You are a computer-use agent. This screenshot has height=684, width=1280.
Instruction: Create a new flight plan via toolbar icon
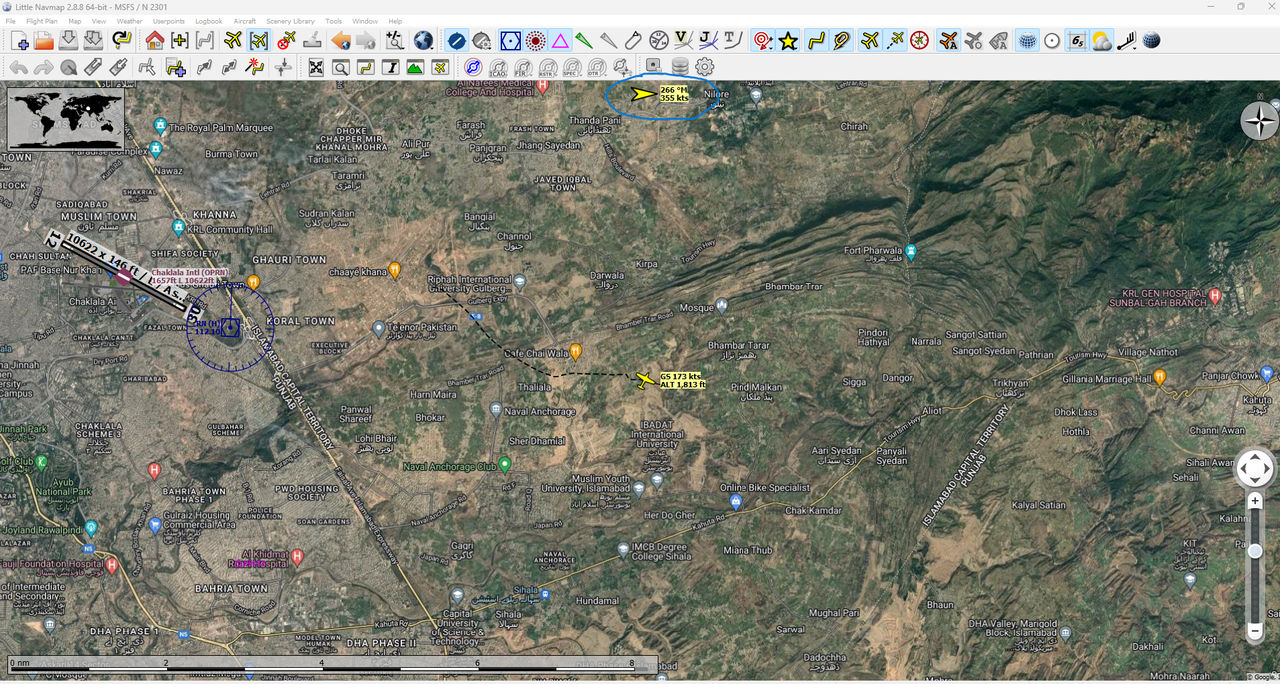19,41
